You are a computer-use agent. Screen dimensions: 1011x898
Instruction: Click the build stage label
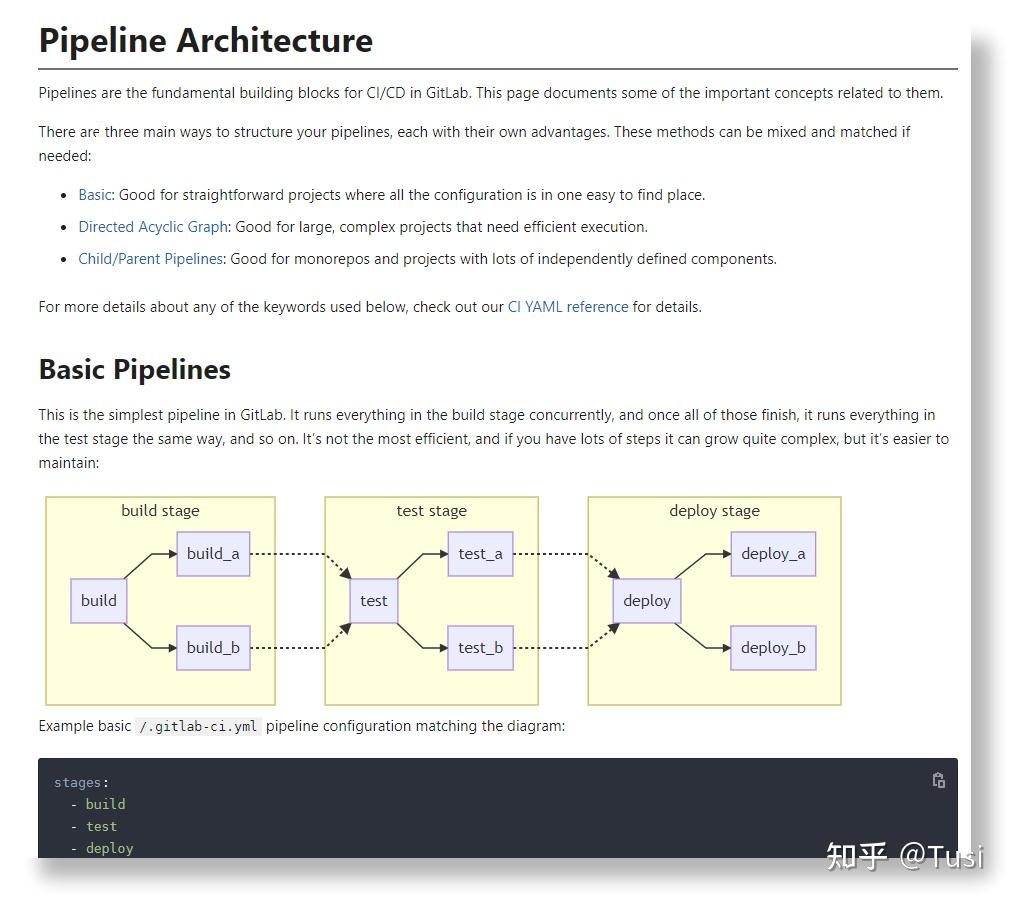(x=161, y=511)
